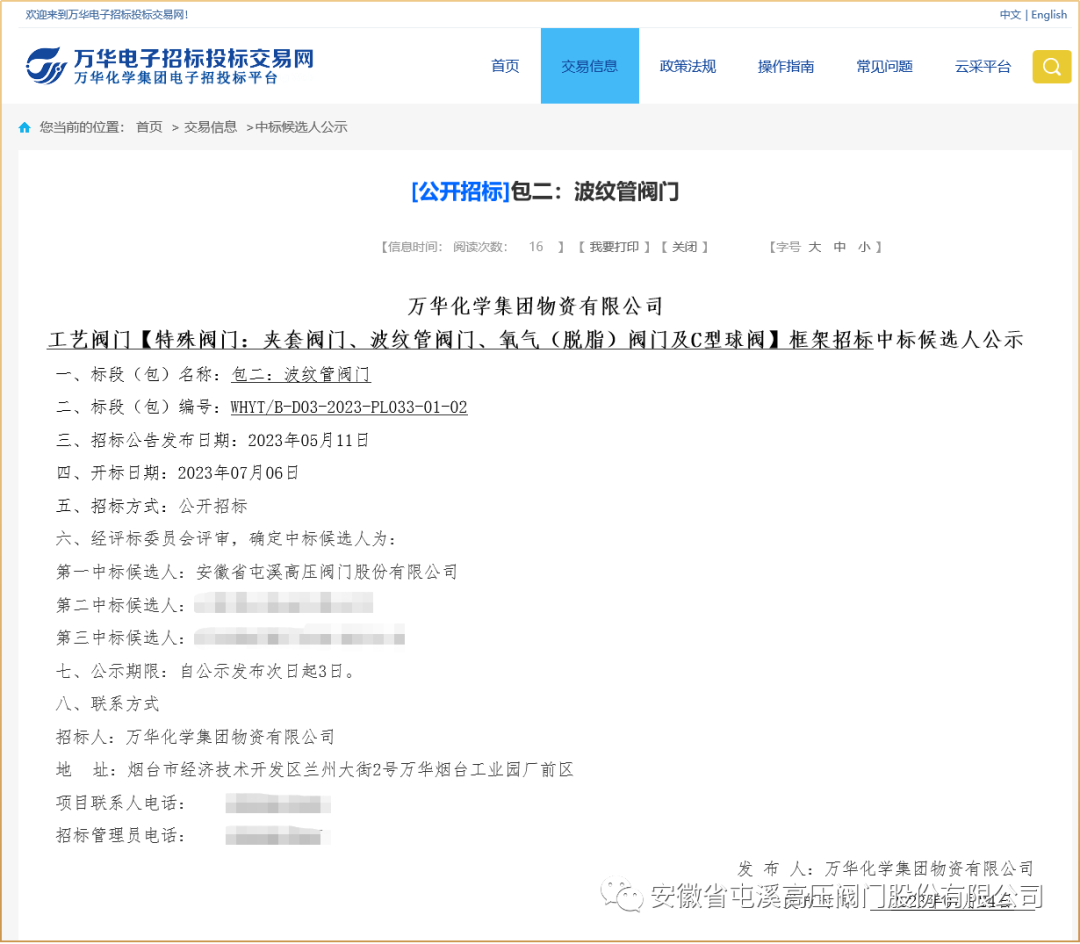Click 交易信息 in the breadcrumb trail
This screenshot has height=944, width=1080.
pos(210,127)
